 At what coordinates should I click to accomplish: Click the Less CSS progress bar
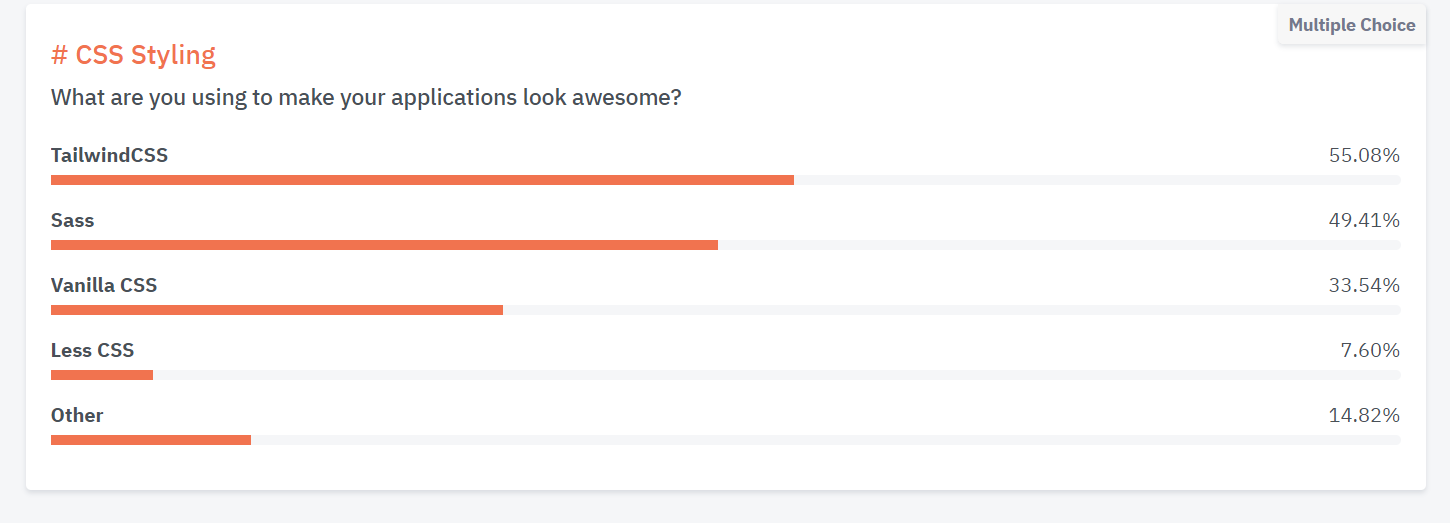(726, 375)
